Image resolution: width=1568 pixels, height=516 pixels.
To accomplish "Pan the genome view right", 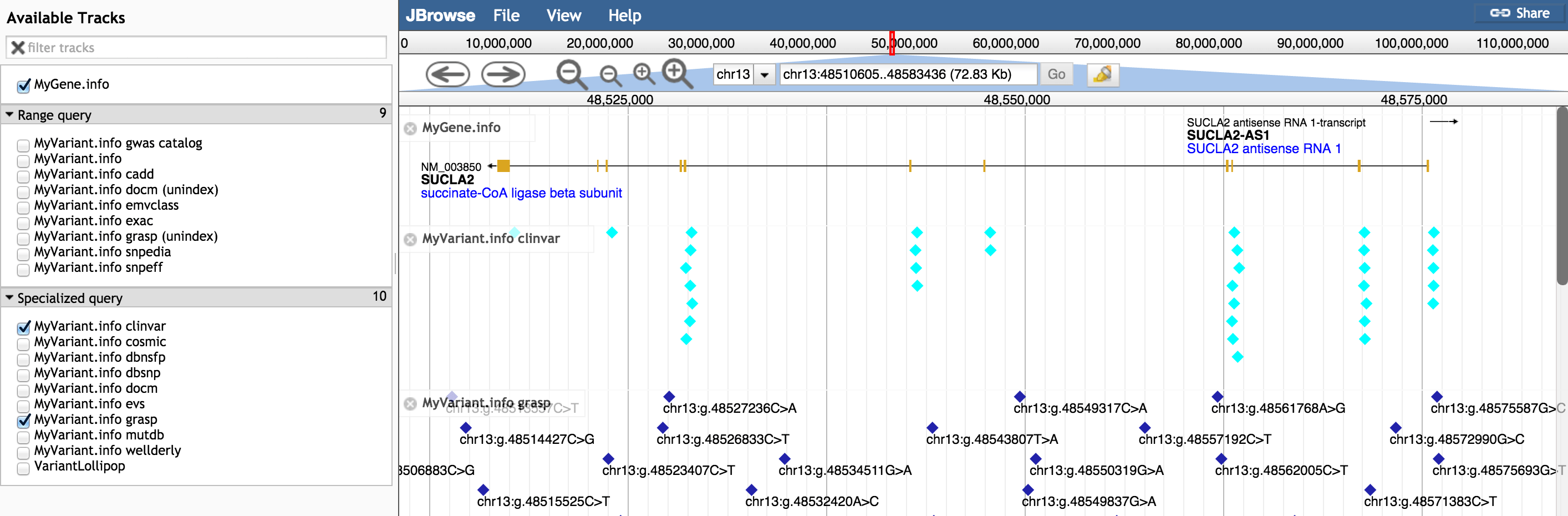I will pos(503,74).
